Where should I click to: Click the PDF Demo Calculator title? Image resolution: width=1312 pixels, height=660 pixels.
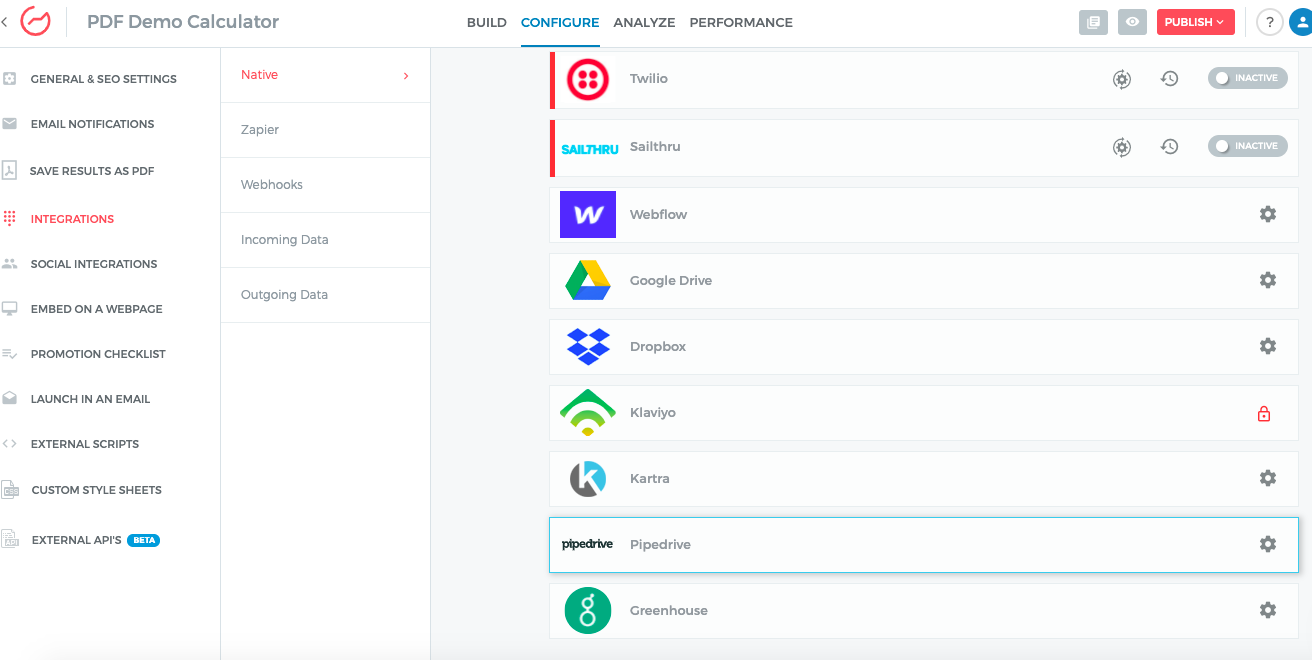[x=183, y=21]
